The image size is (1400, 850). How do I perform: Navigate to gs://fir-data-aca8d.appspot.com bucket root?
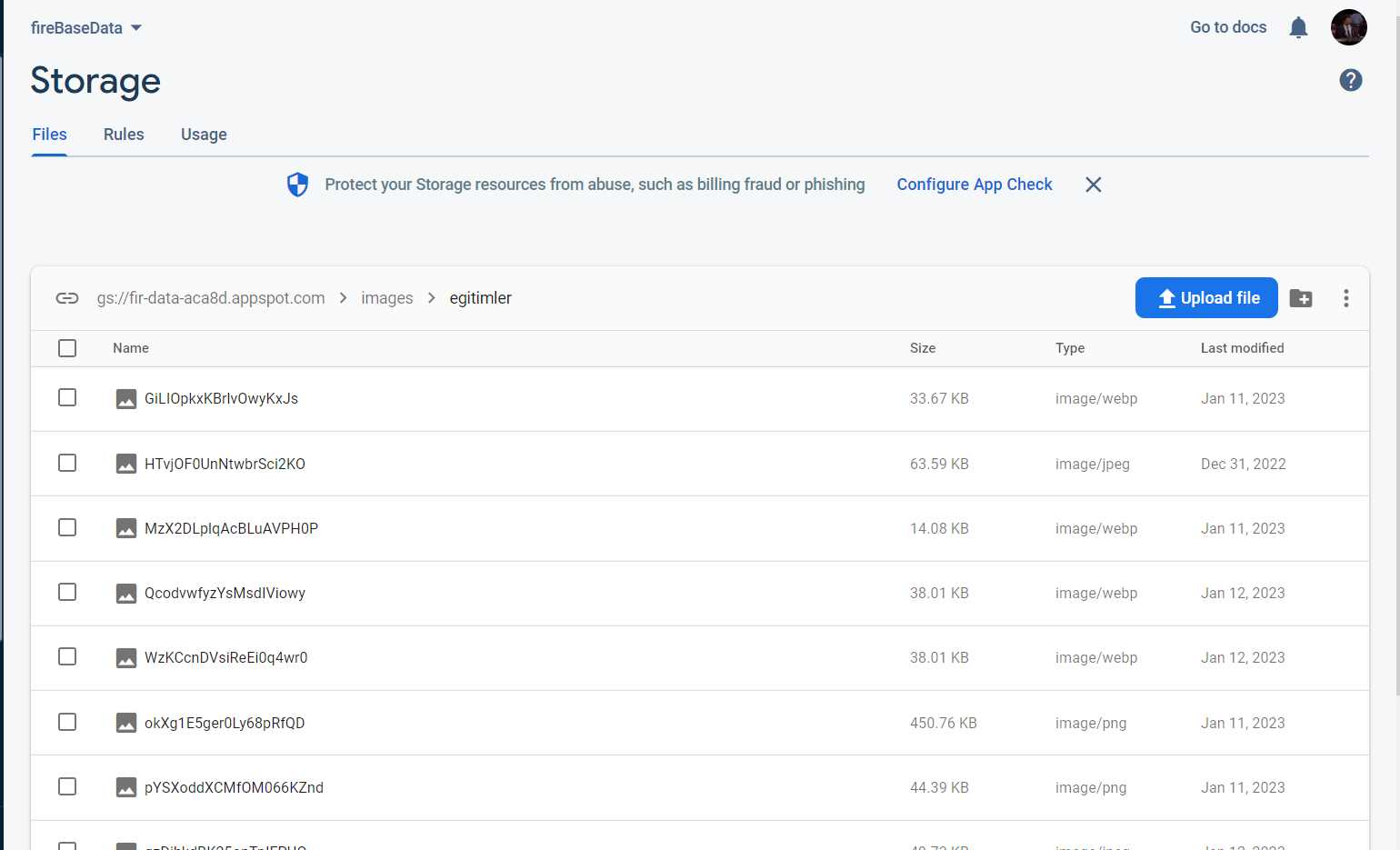tap(211, 298)
